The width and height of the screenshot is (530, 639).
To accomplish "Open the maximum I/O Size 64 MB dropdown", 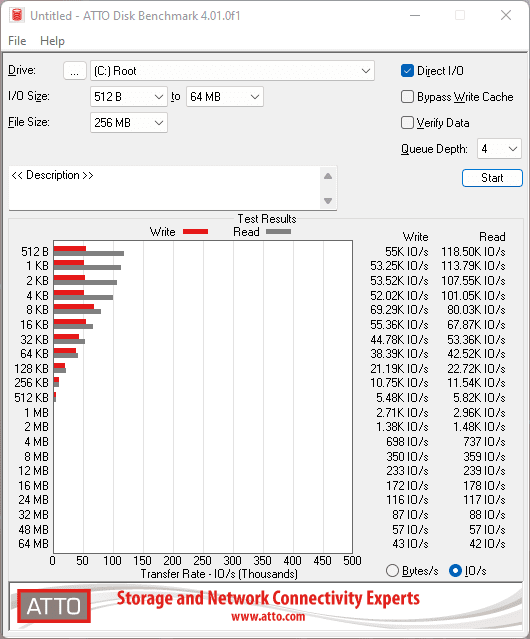I will click(x=225, y=97).
